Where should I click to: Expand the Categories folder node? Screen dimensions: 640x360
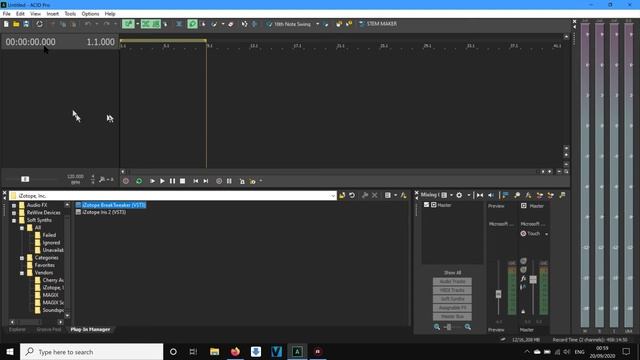click(22, 258)
